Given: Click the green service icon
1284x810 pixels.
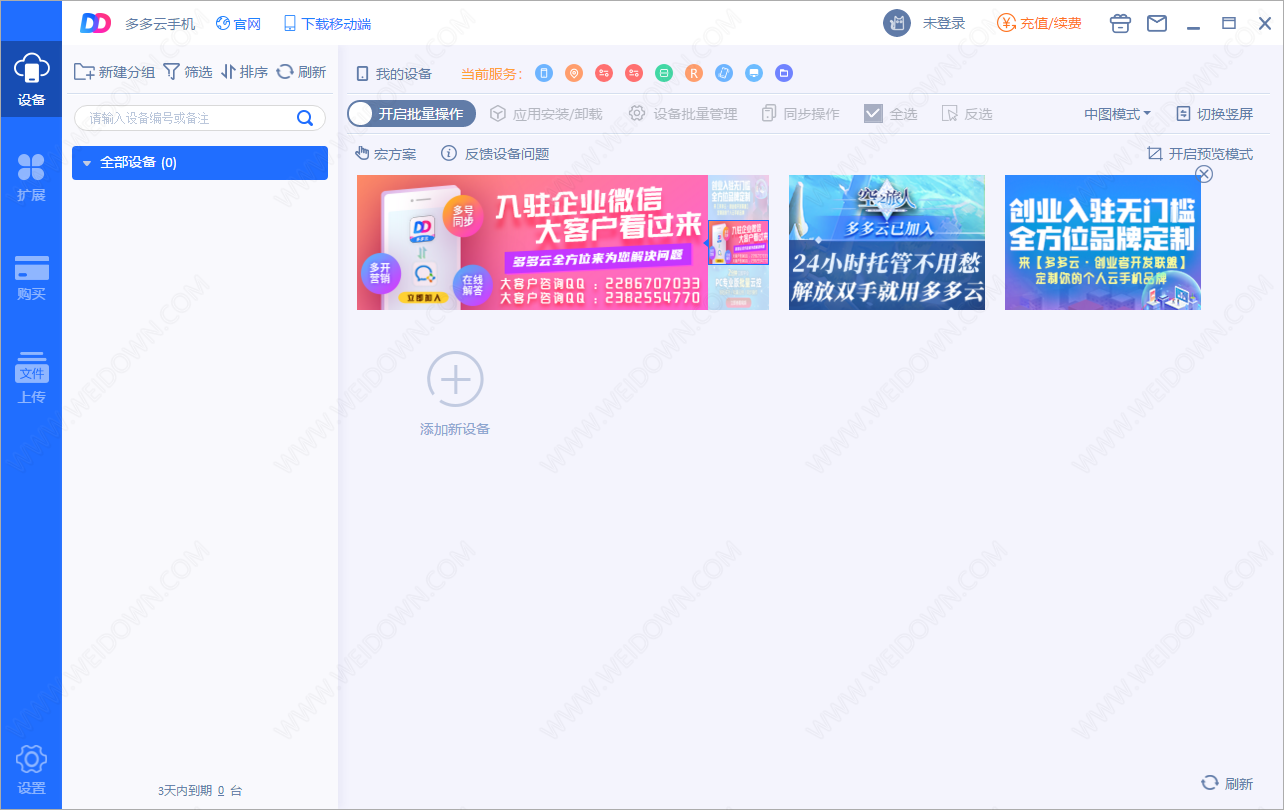Looking at the screenshot, I should (x=664, y=73).
